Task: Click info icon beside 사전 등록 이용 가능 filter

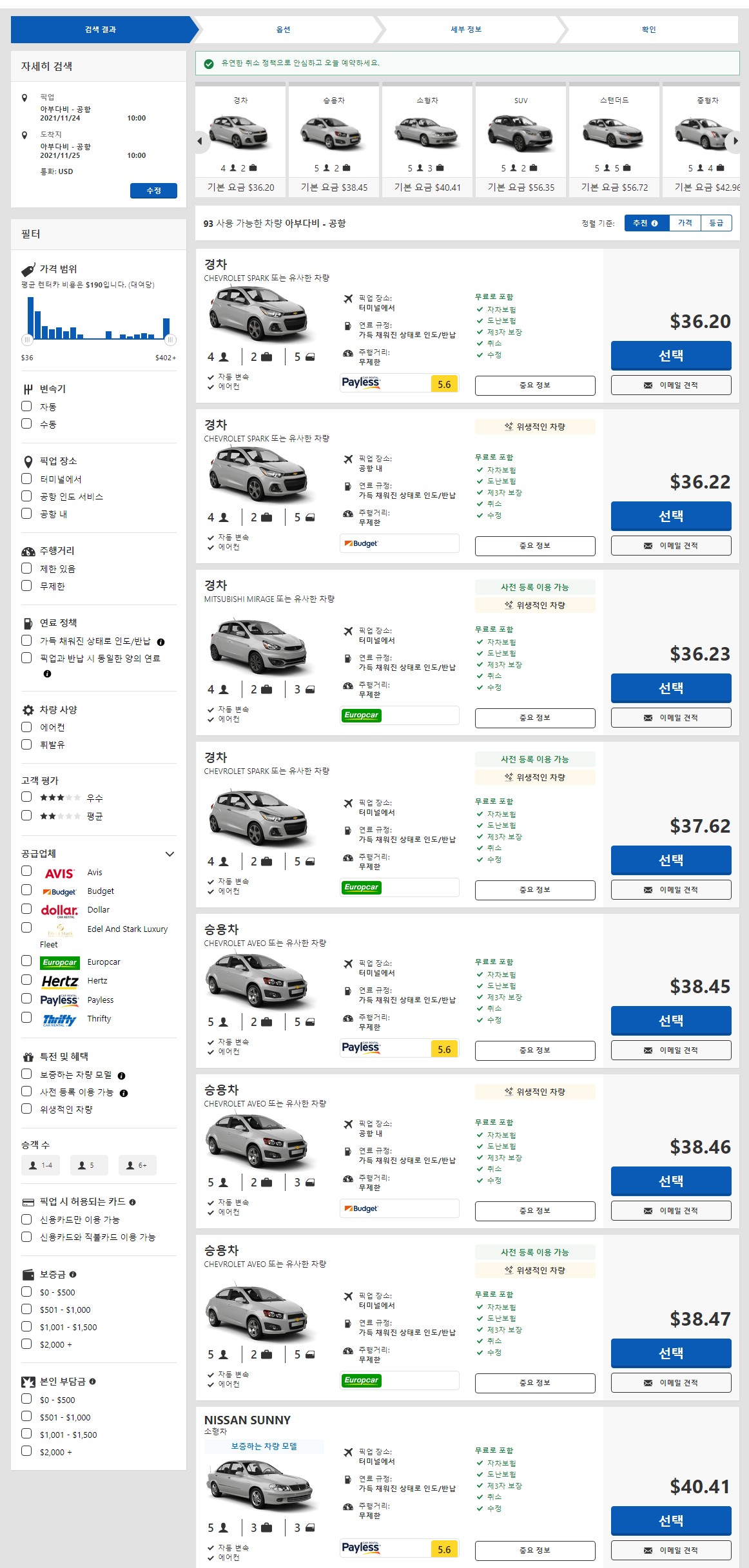Action: 124,1093
